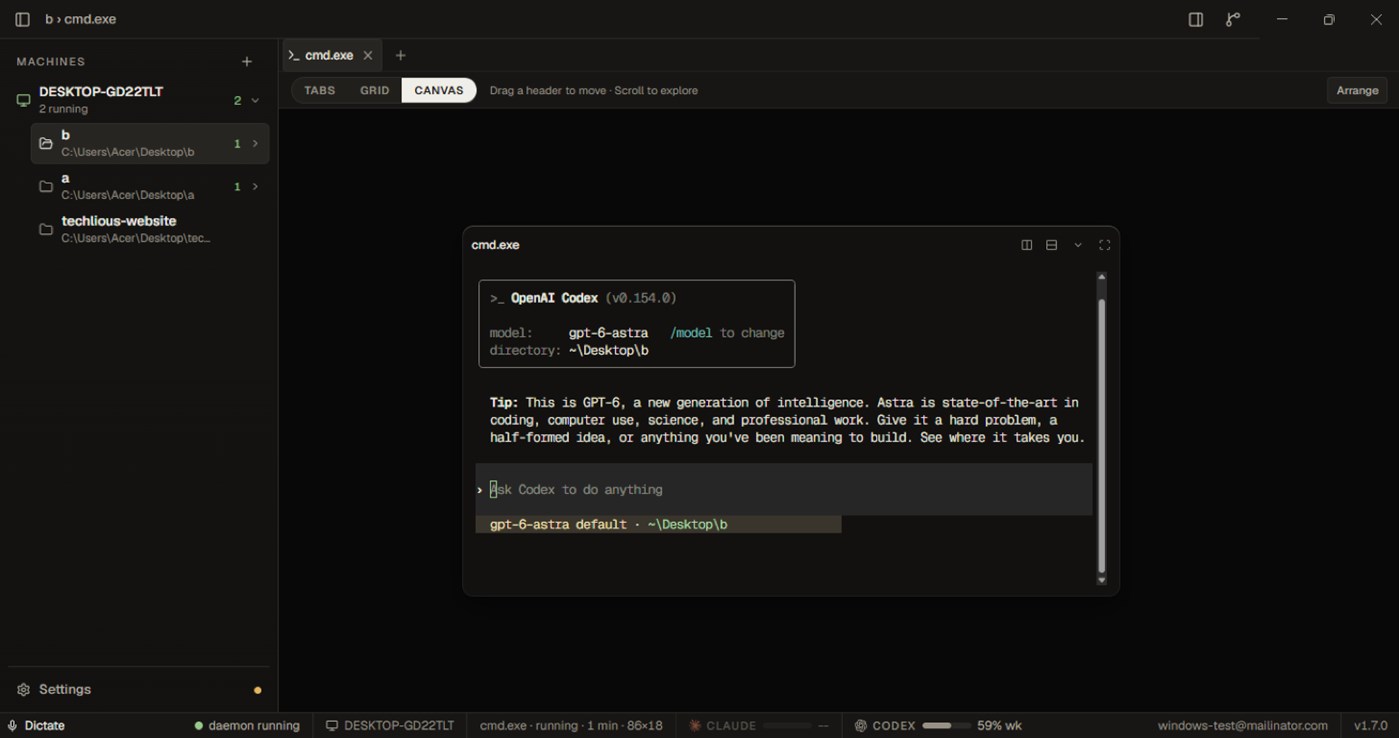The width and height of the screenshot is (1399, 738).
Task: Add a new machine with the plus icon
Action: (247, 62)
